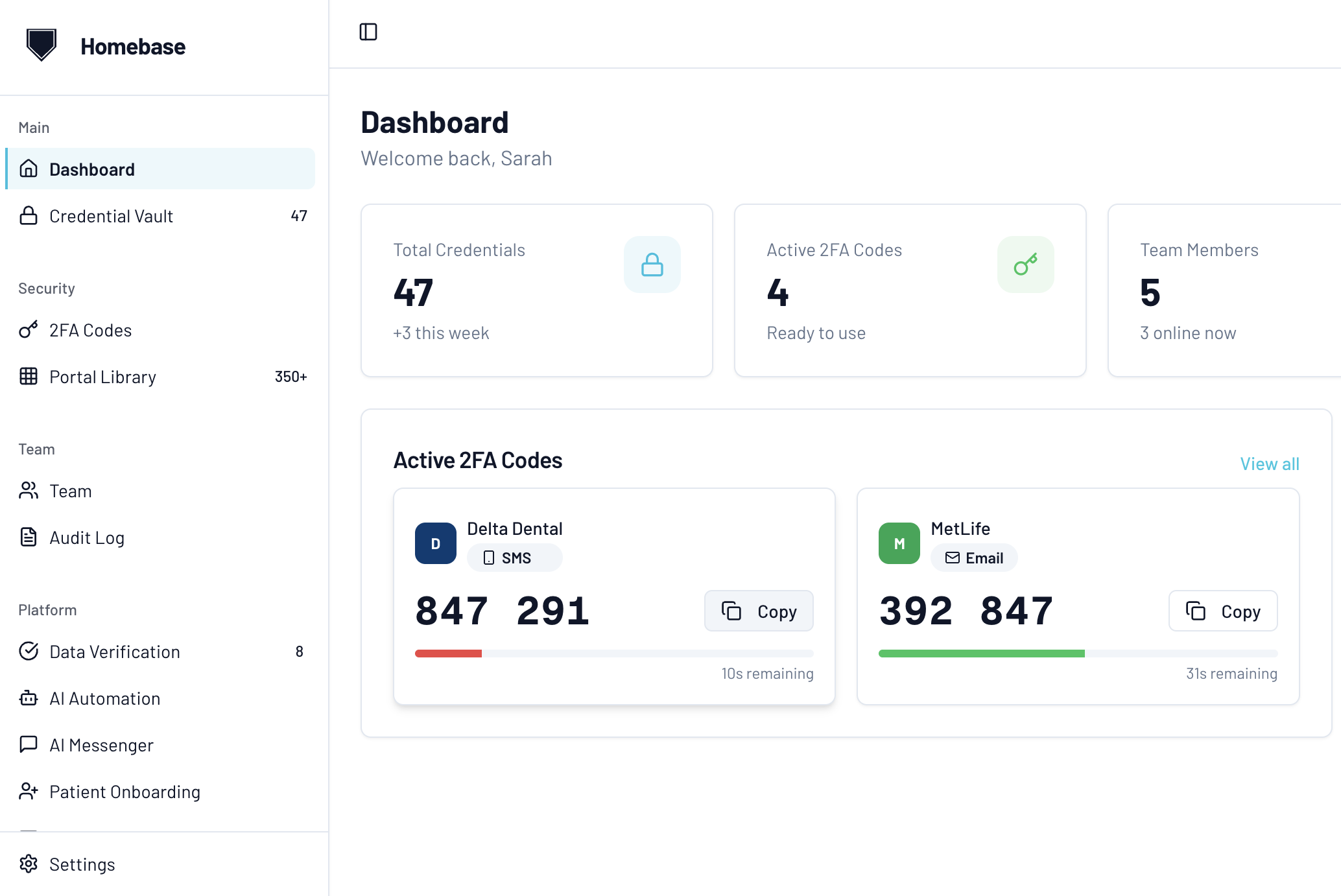This screenshot has width=1341, height=896.
Task: Click the Delta Dental D avatar
Action: (x=435, y=543)
